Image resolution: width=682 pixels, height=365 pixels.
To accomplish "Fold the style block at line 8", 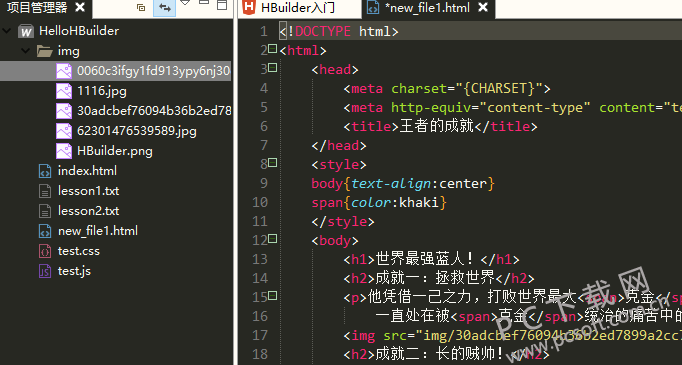I will [x=272, y=163].
